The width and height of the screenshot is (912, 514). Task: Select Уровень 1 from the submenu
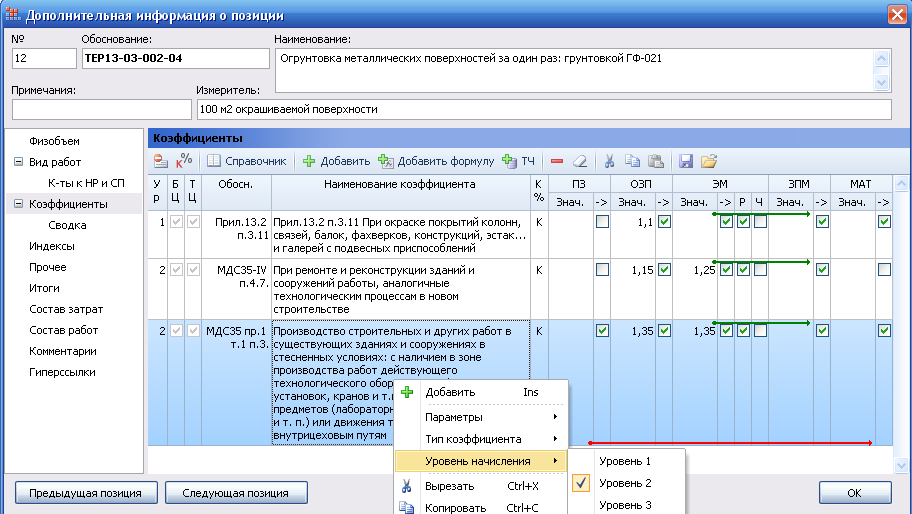(625, 461)
